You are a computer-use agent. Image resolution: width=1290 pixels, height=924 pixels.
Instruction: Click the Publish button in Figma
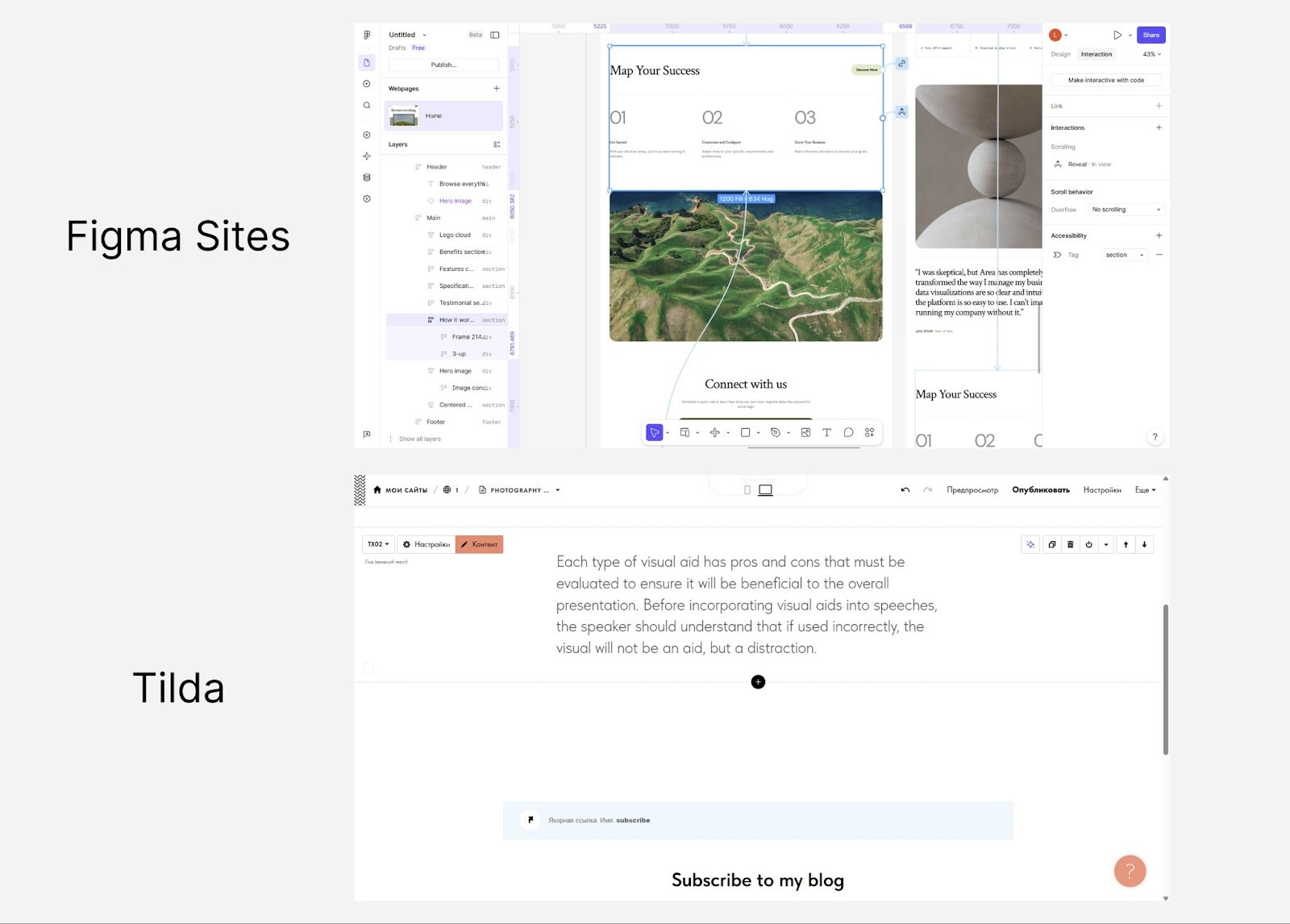(x=443, y=65)
